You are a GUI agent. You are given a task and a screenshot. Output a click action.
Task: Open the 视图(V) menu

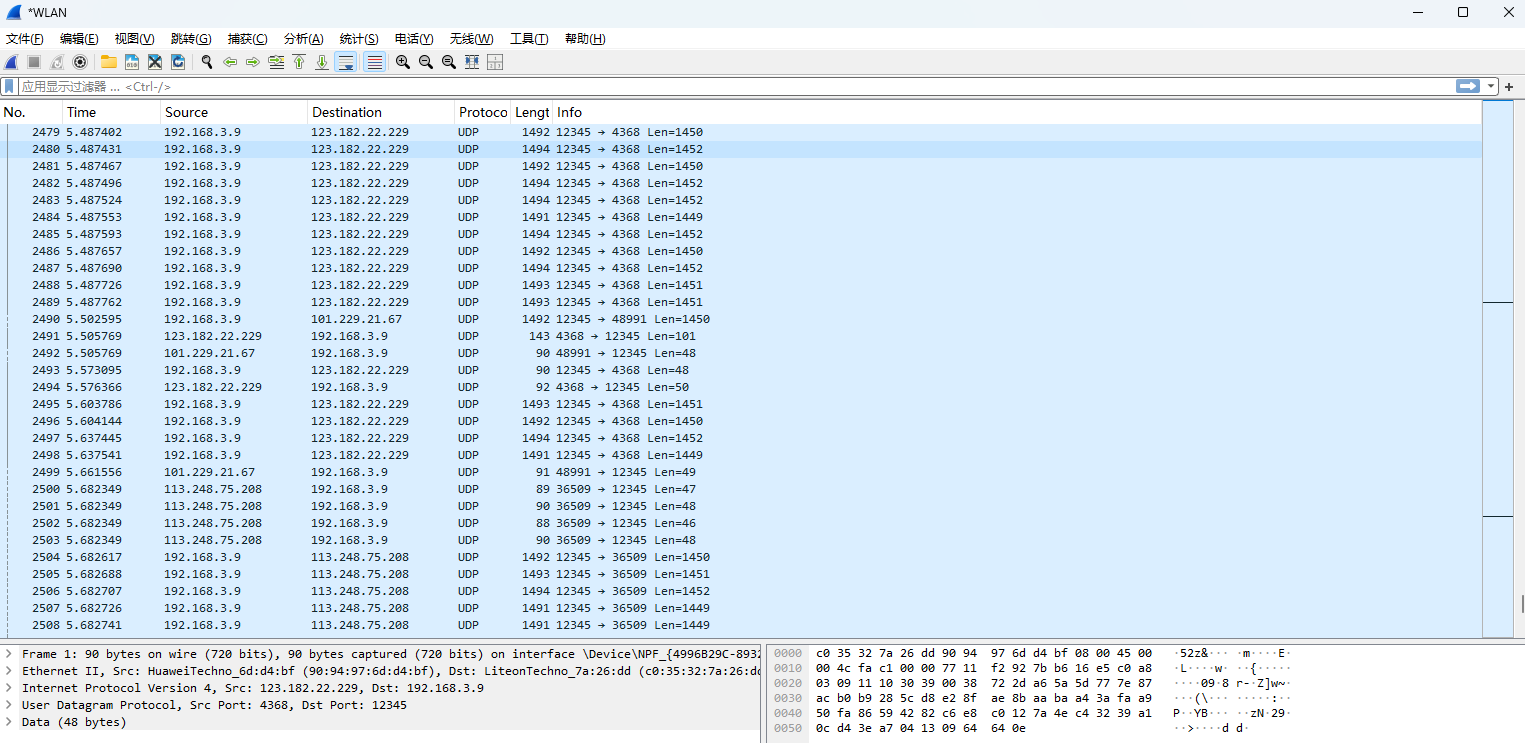[134, 39]
